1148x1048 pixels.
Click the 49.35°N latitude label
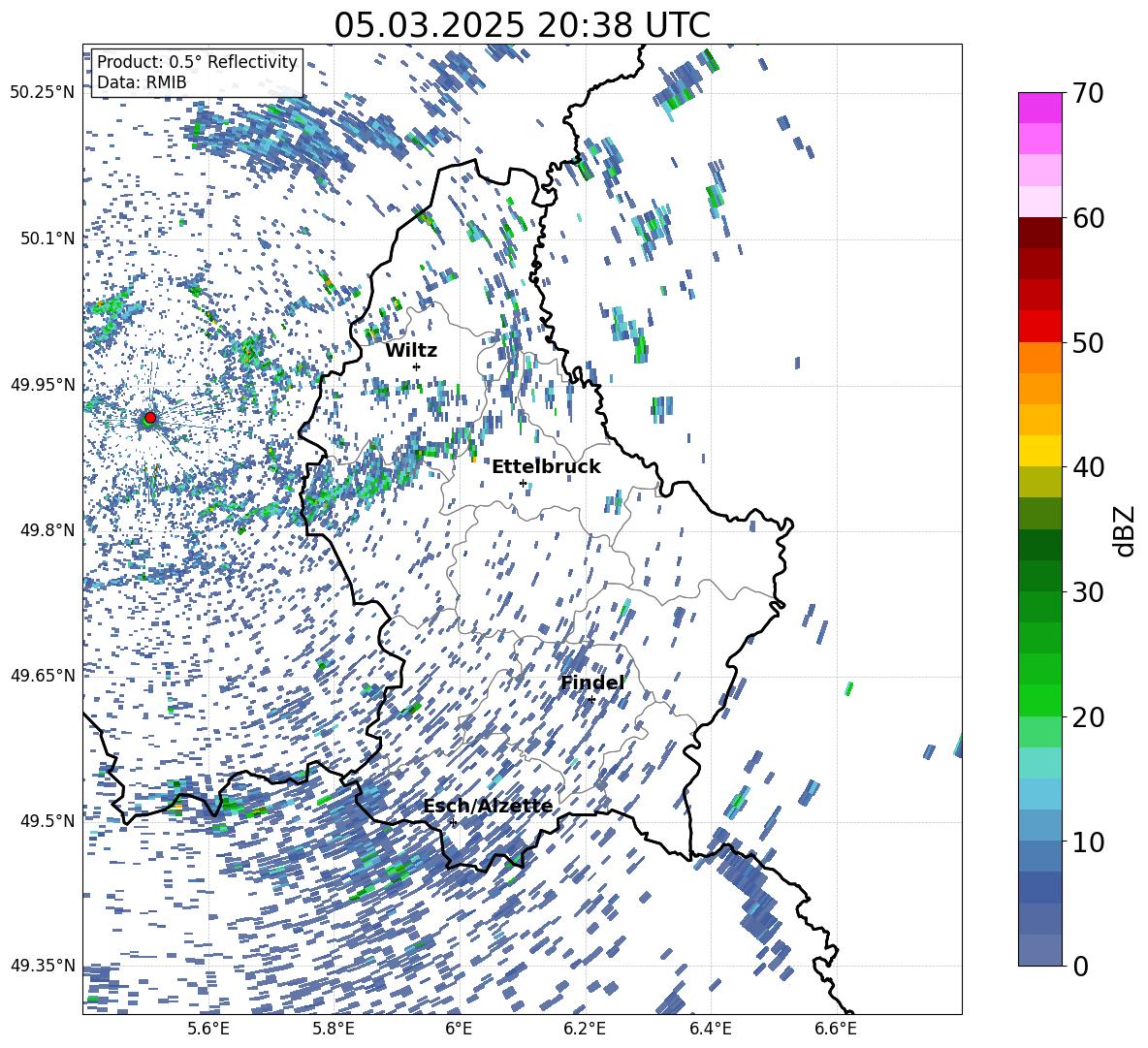coord(43,966)
